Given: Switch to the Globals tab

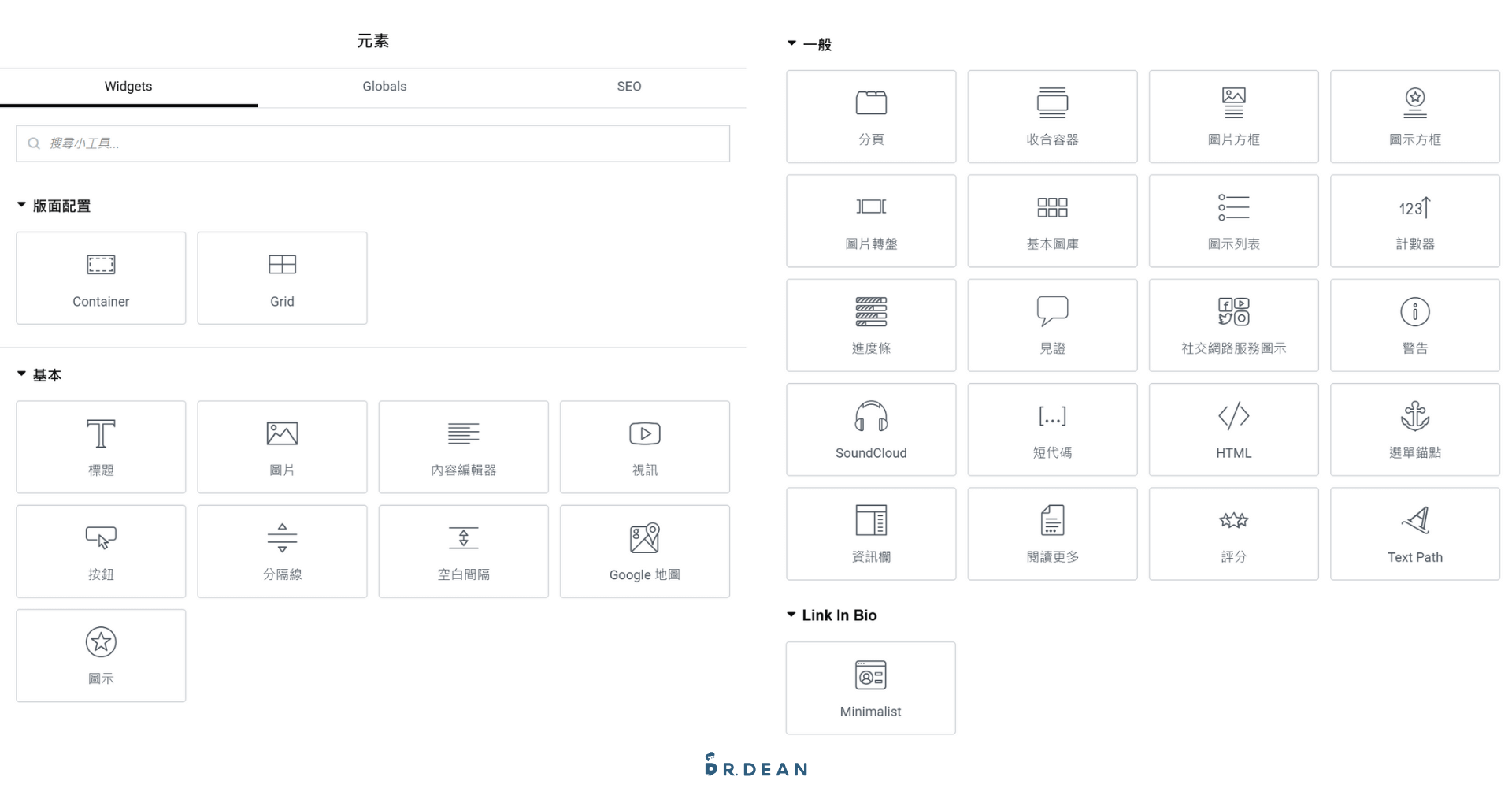Looking at the screenshot, I should (384, 87).
